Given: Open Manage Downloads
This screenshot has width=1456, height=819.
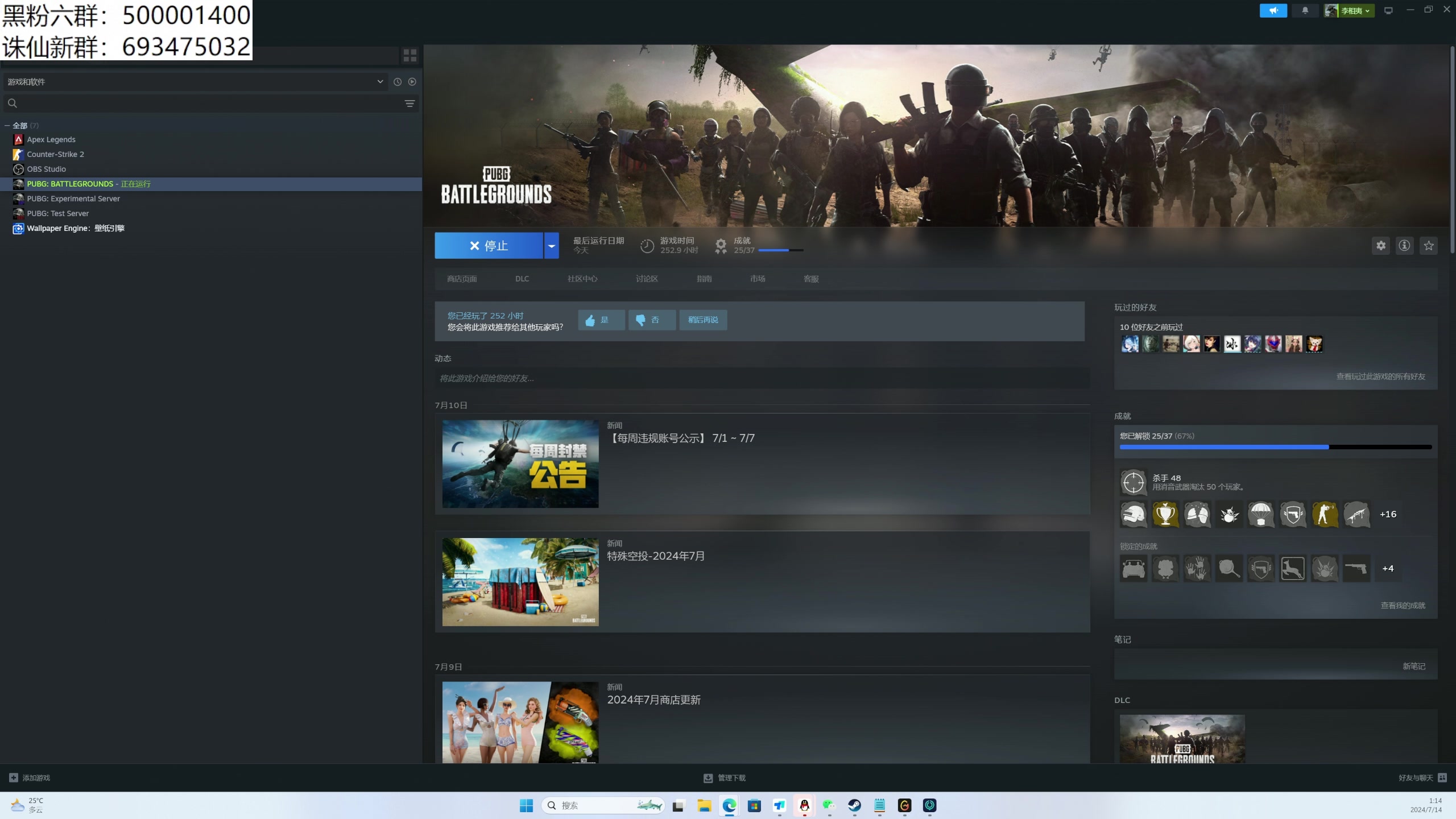Looking at the screenshot, I should pos(725,778).
